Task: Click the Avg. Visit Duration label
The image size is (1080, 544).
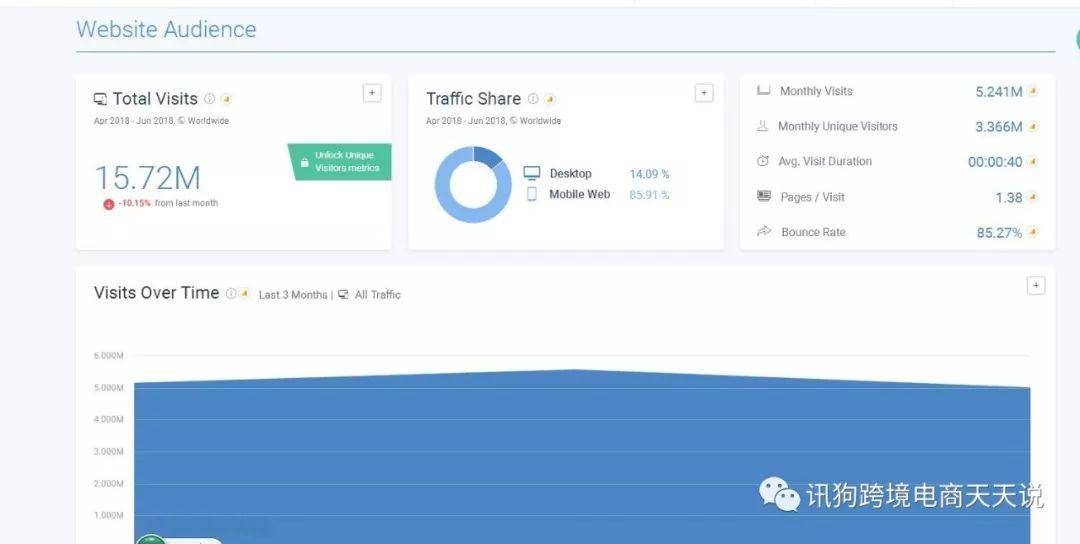Action: tap(825, 161)
